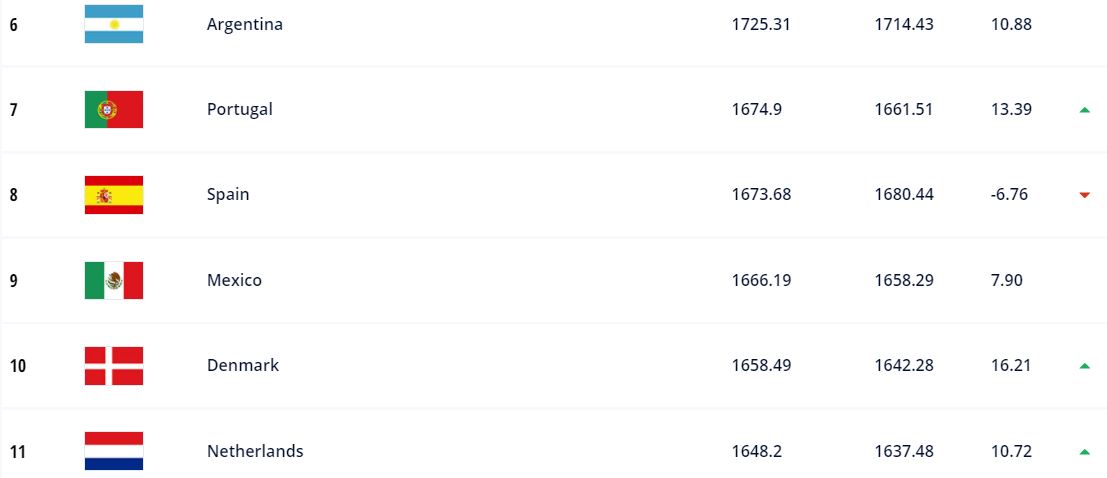Click Spain's previous points 1680.44
The image size is (1107, 478).
[903, 195]
